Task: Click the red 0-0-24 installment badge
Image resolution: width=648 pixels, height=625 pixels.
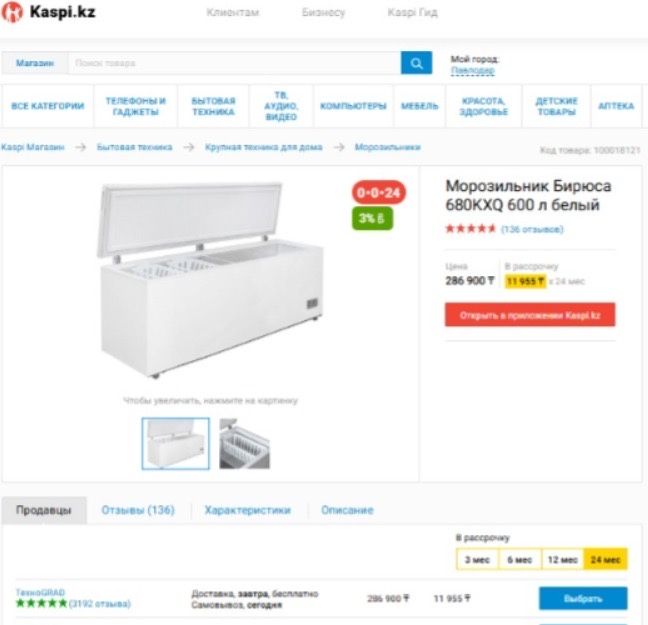Action: tap(379, 192)
